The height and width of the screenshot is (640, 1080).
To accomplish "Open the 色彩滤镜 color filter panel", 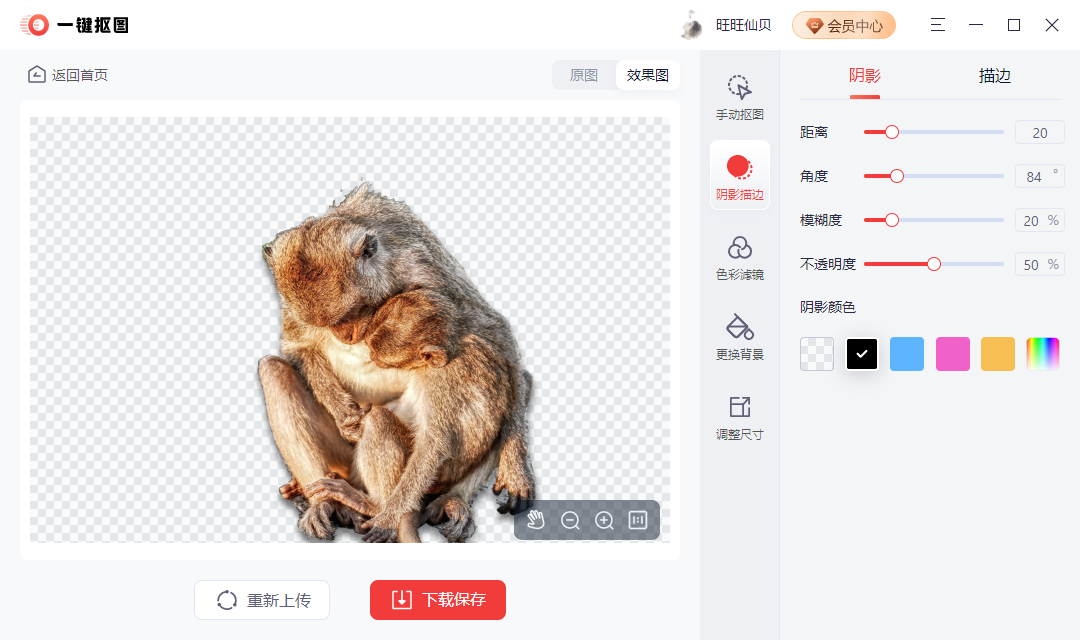I will pyautogui.click(x=739, y=255).
